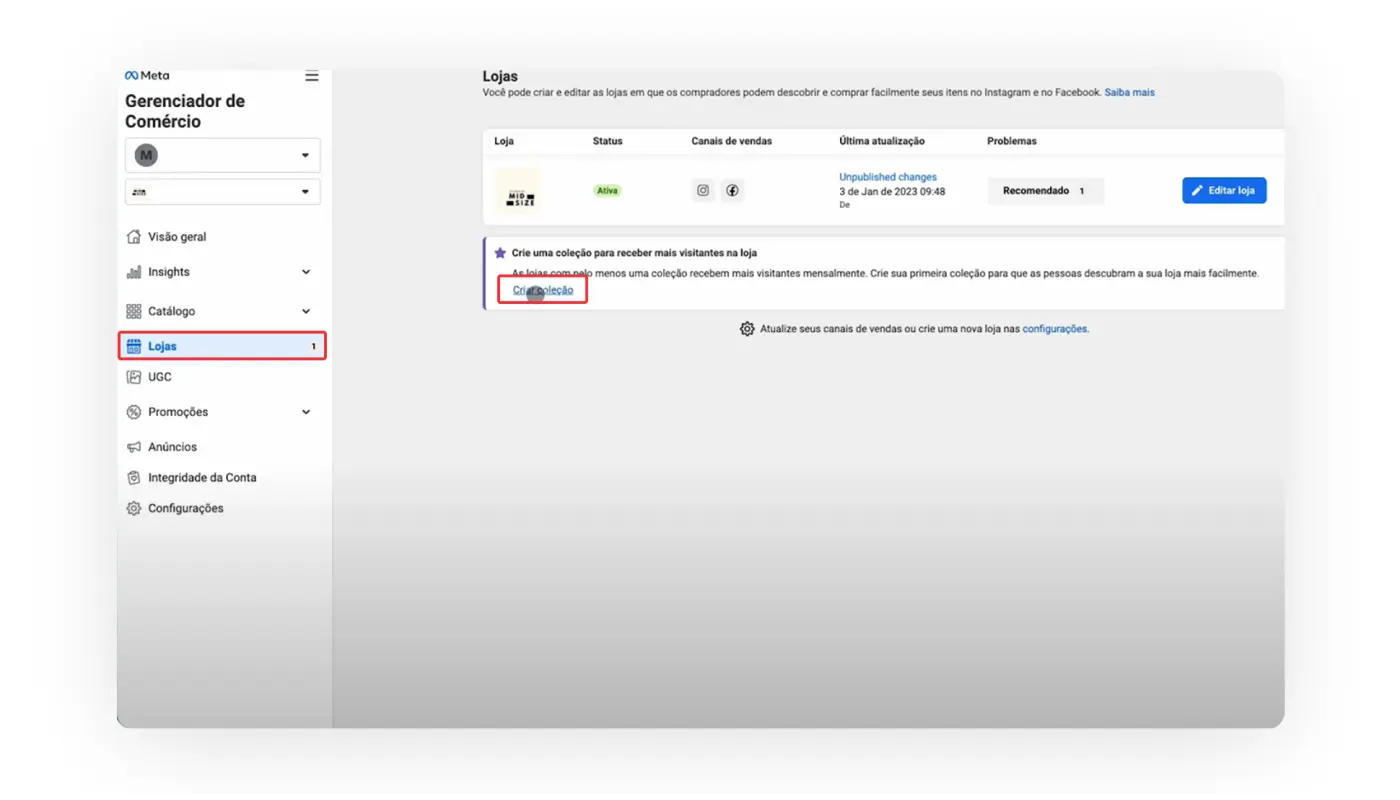
Task: Click the UGC image icon
Action: (x=134, y=377)
